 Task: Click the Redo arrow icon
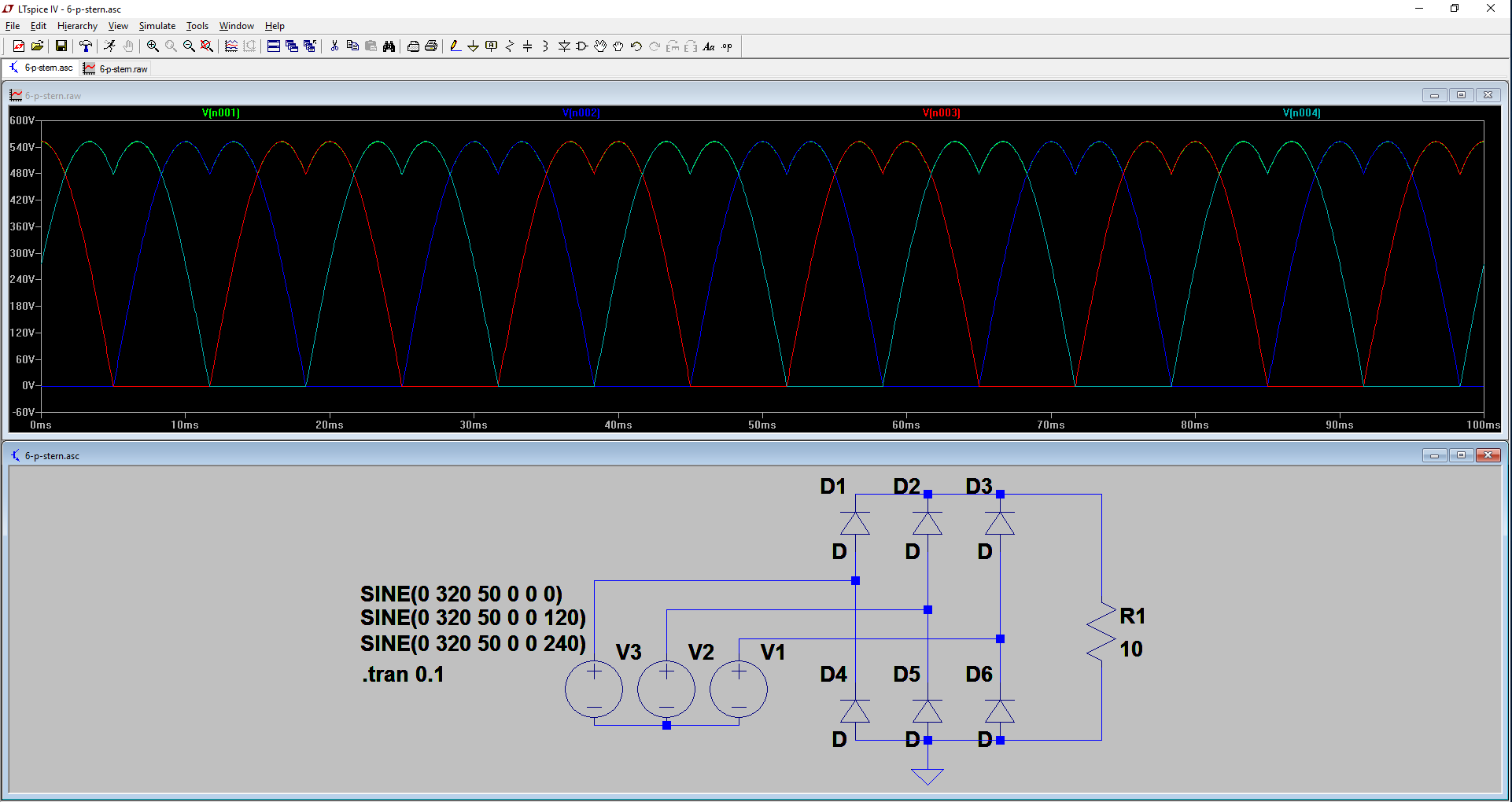655,46
